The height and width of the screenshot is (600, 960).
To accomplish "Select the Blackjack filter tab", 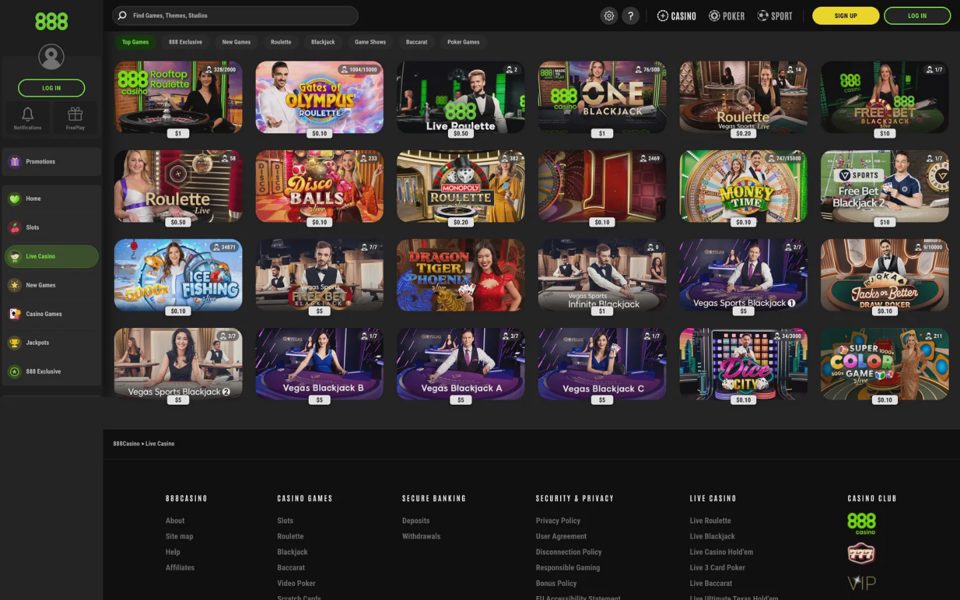I will [323, 42].
